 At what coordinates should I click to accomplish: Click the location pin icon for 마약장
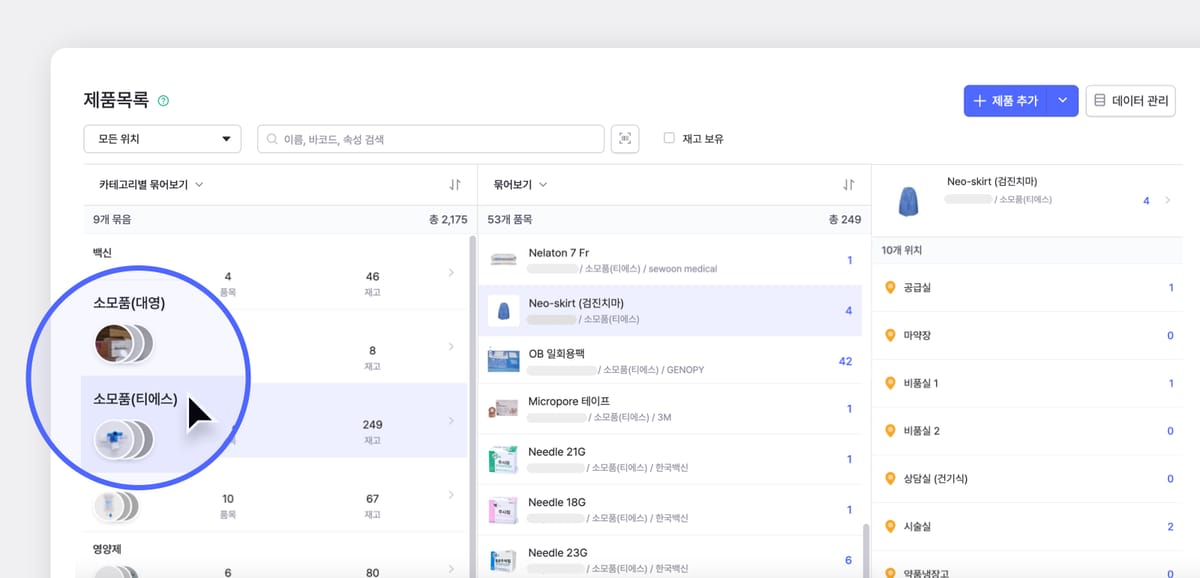click(890, 335)
